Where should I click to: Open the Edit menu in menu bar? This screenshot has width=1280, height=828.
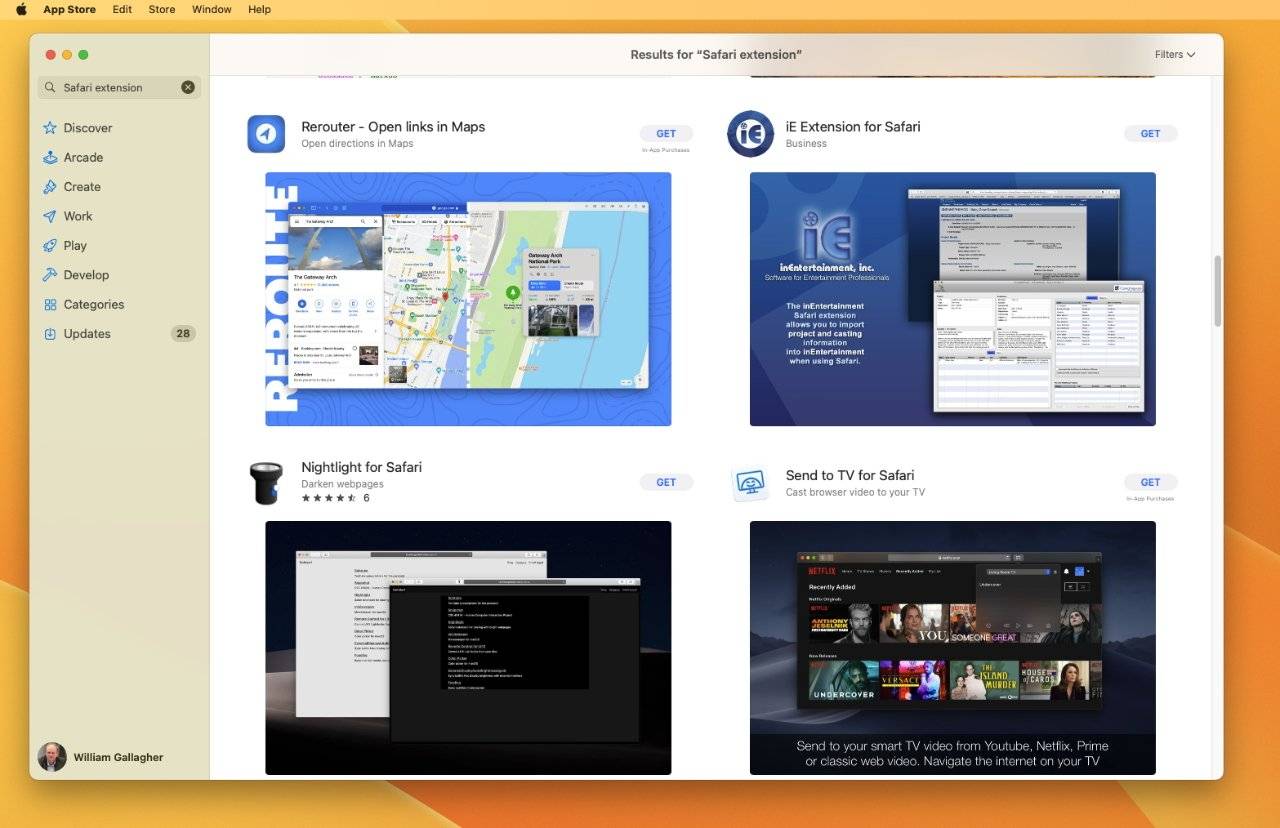point(122,10)
